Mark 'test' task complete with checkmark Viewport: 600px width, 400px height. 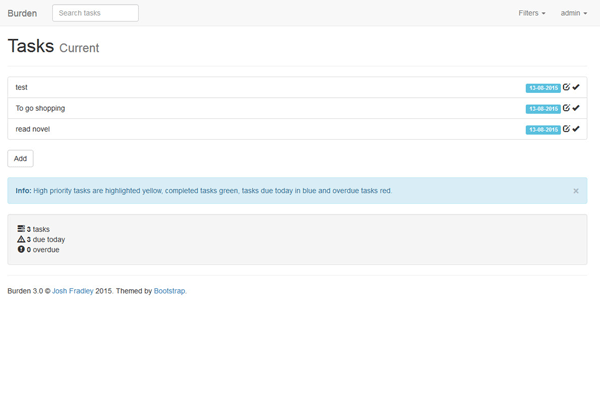(x=577, y=87)
